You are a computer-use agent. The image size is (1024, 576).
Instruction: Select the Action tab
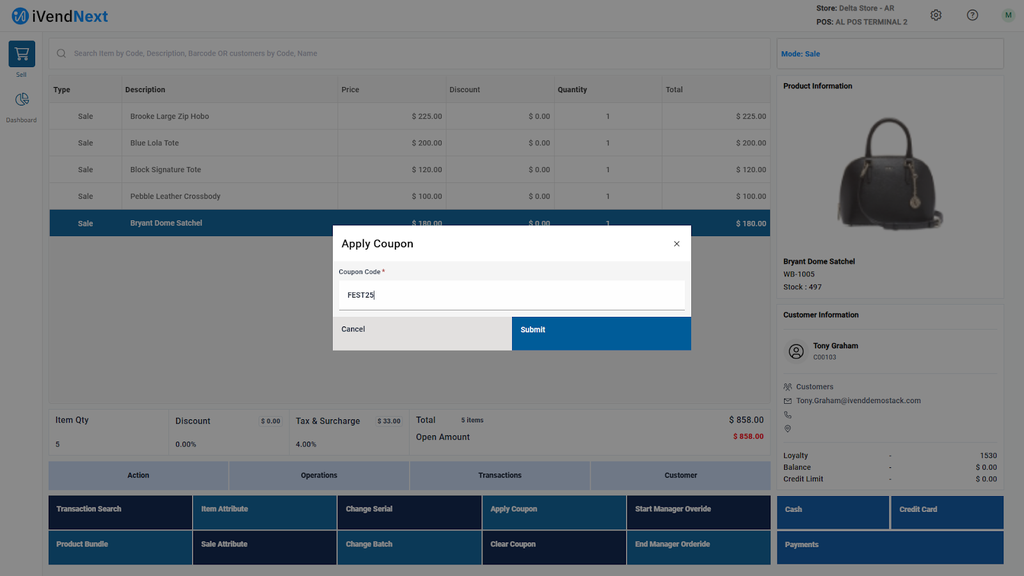pyautogui.click(x=138, y=475)
